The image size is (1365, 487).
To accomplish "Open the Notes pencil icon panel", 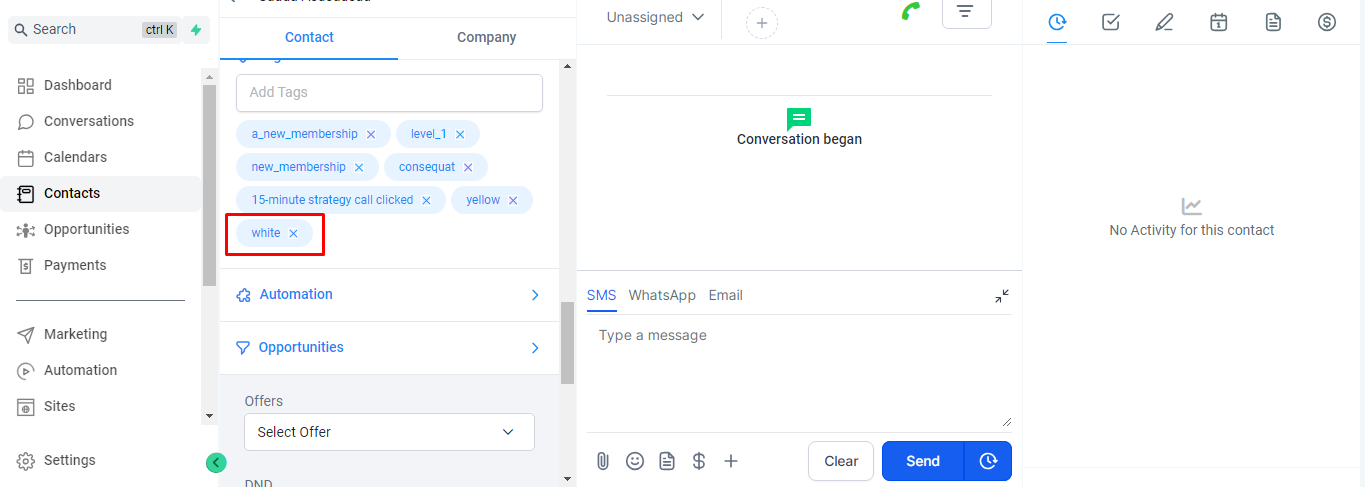I will [1164, 22].
